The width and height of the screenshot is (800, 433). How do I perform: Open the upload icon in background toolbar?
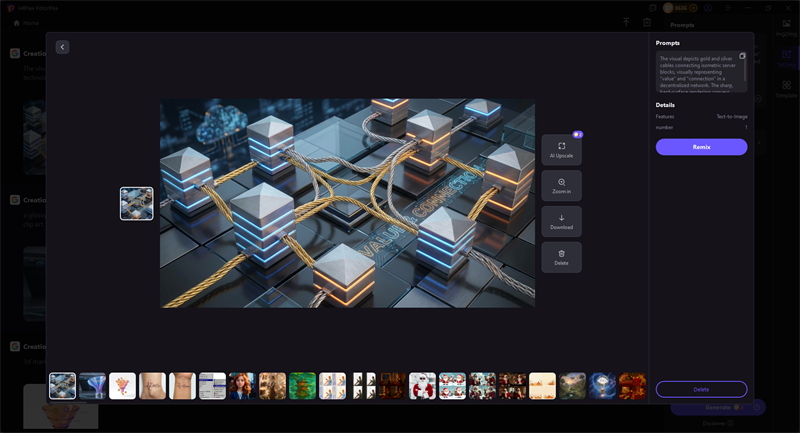point(626,22)
